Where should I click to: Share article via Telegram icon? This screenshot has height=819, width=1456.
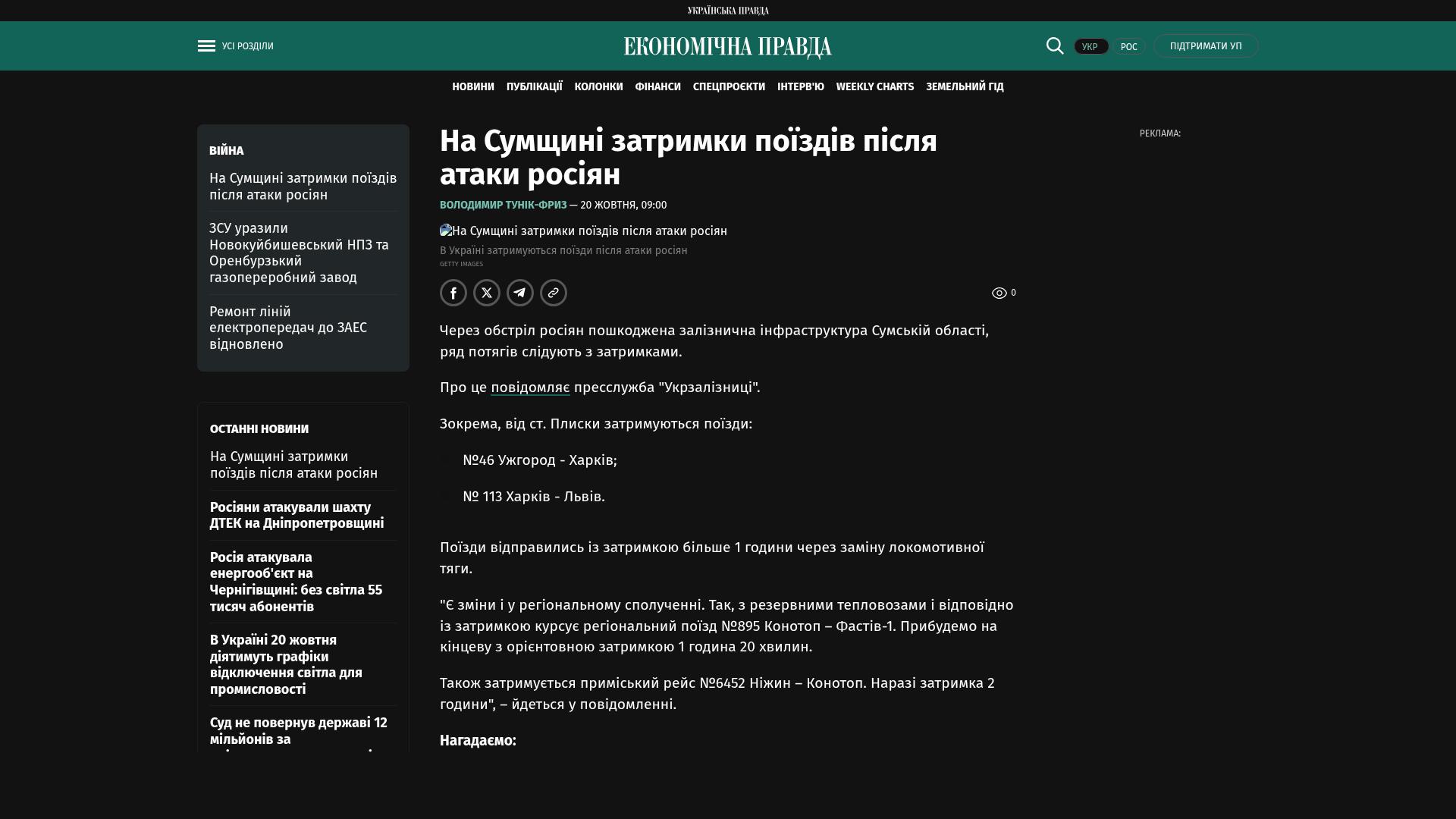click(520, 293)
